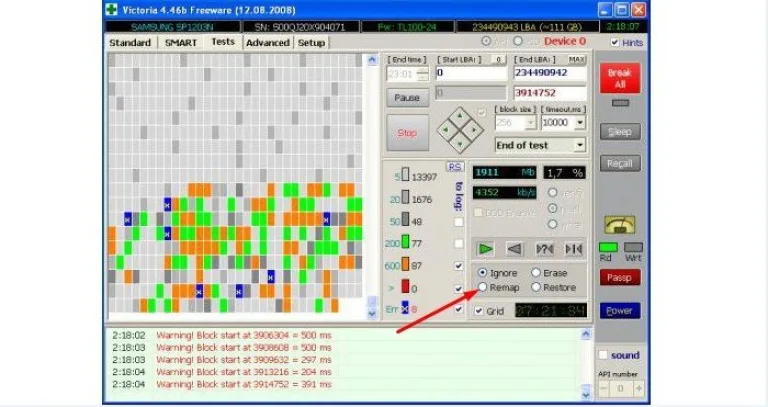Click the current LBA 3914752 field
Viewport: 768px width, 407px height.
550,93
